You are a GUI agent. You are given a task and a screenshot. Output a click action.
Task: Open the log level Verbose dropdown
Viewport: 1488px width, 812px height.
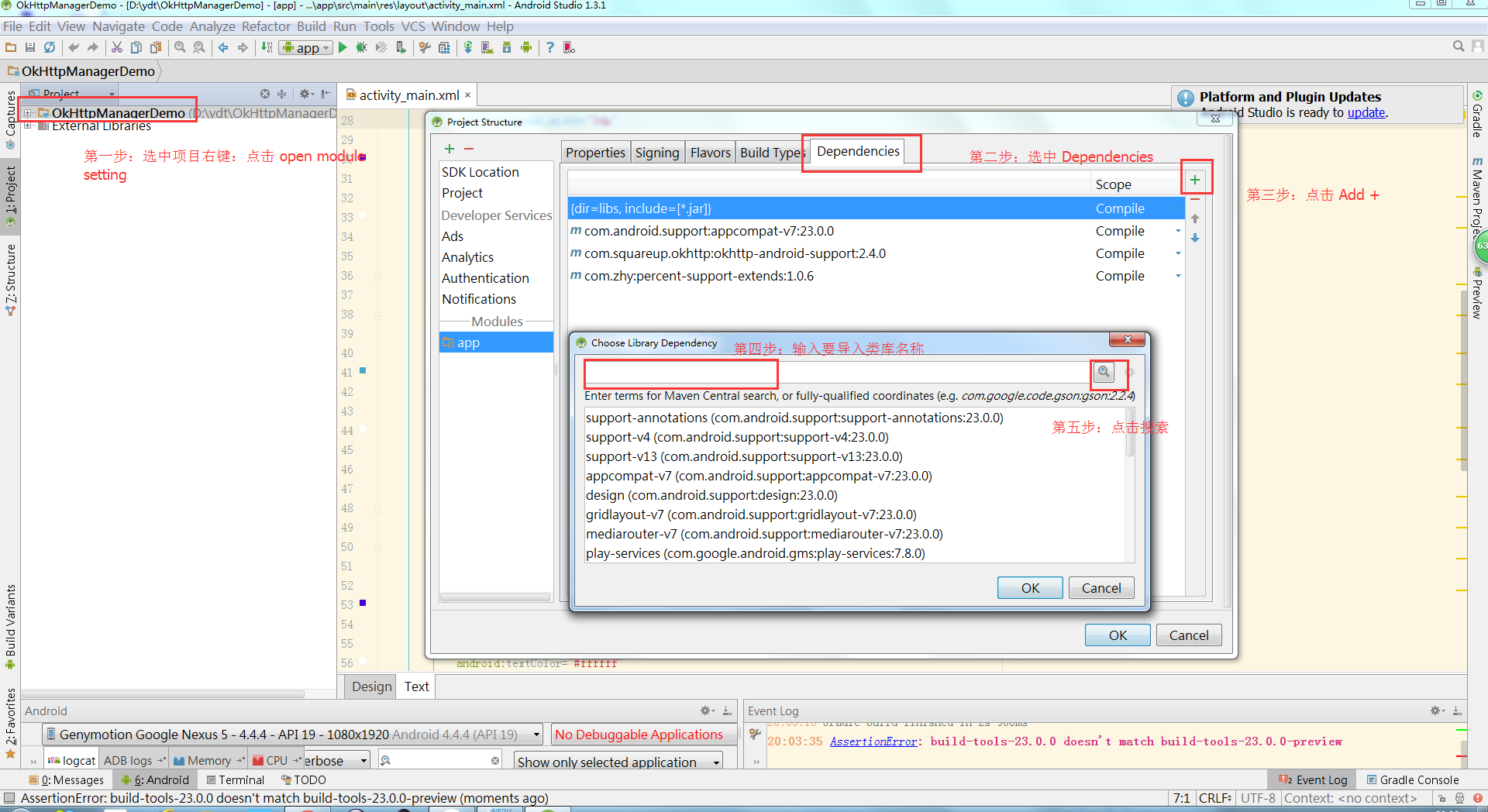pos(336,761)
